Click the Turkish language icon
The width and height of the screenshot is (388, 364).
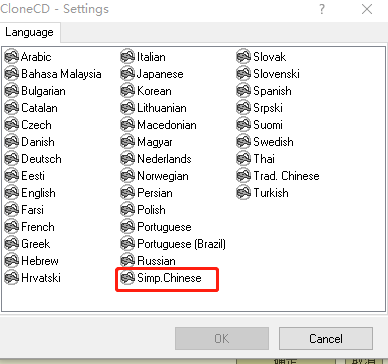click(244, 193)
